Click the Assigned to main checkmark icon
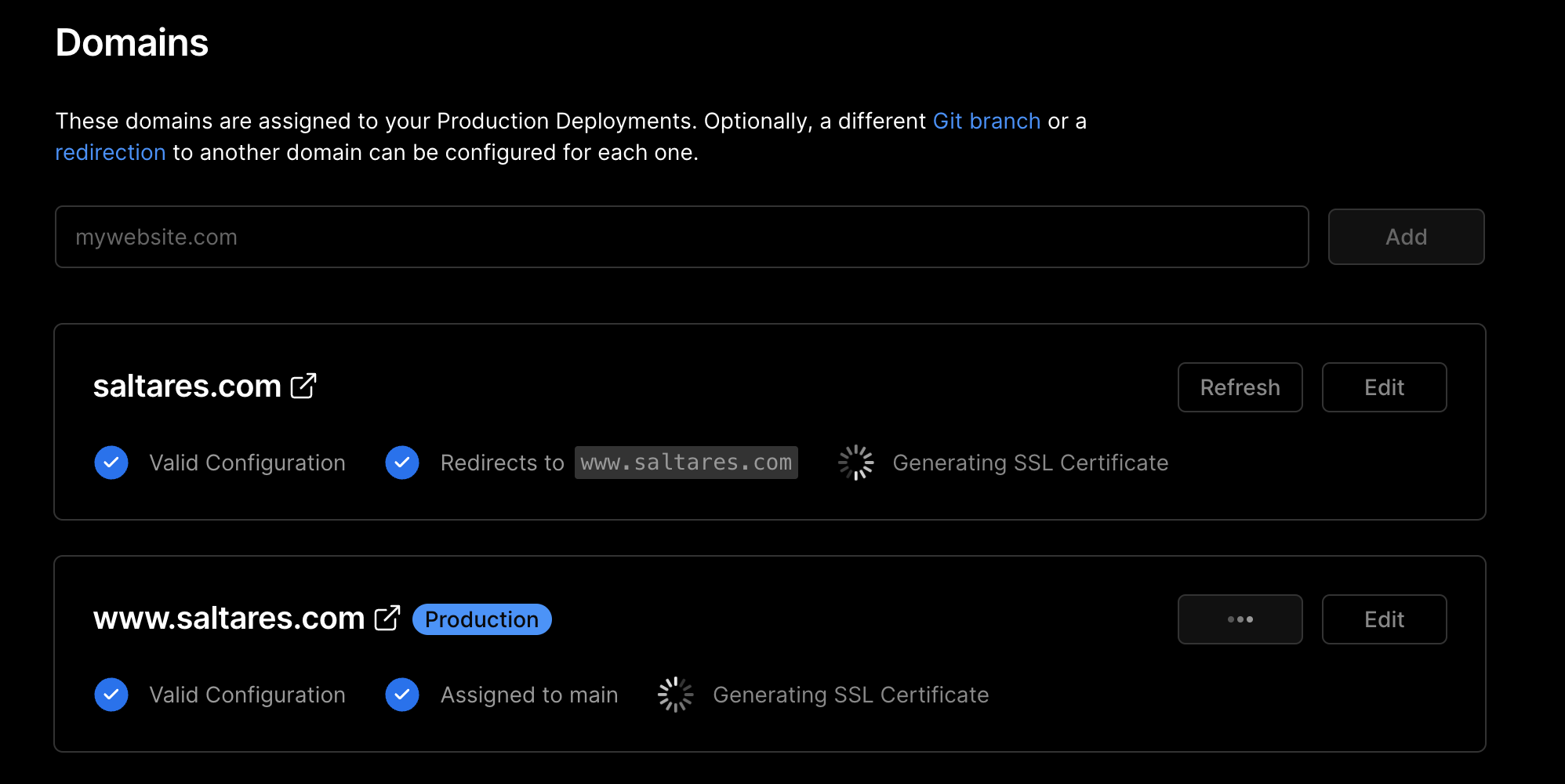Viewport: 1565px width, 784px height. 401,695
